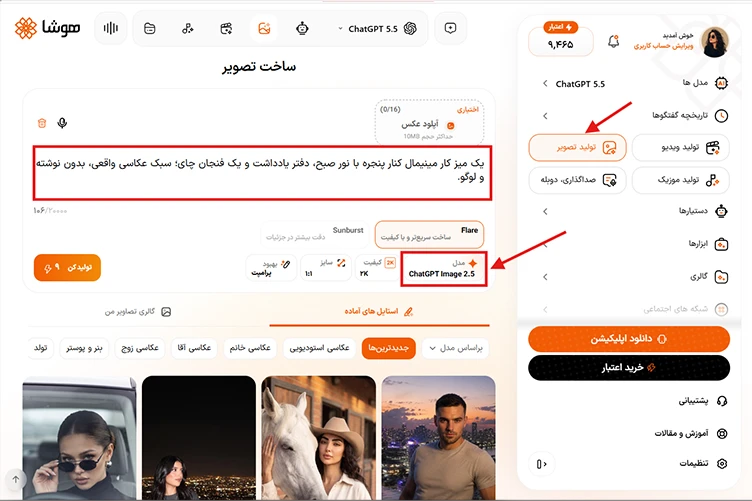Viewport: 752px width, 501px height.
Task: Select عکاسی خانم filter chip
Action: [250, 348]
